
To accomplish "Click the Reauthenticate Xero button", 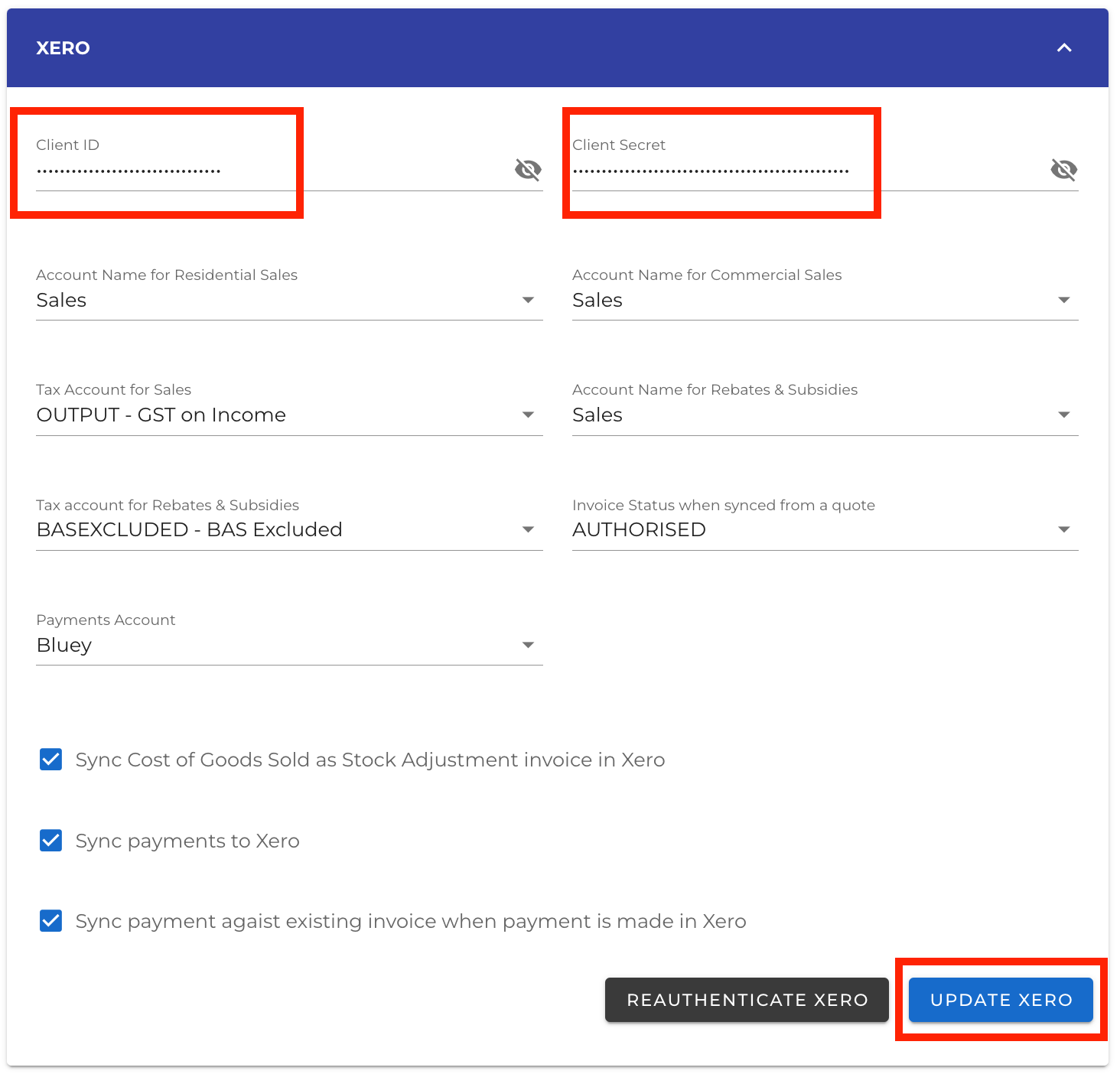I will 747,1000.
